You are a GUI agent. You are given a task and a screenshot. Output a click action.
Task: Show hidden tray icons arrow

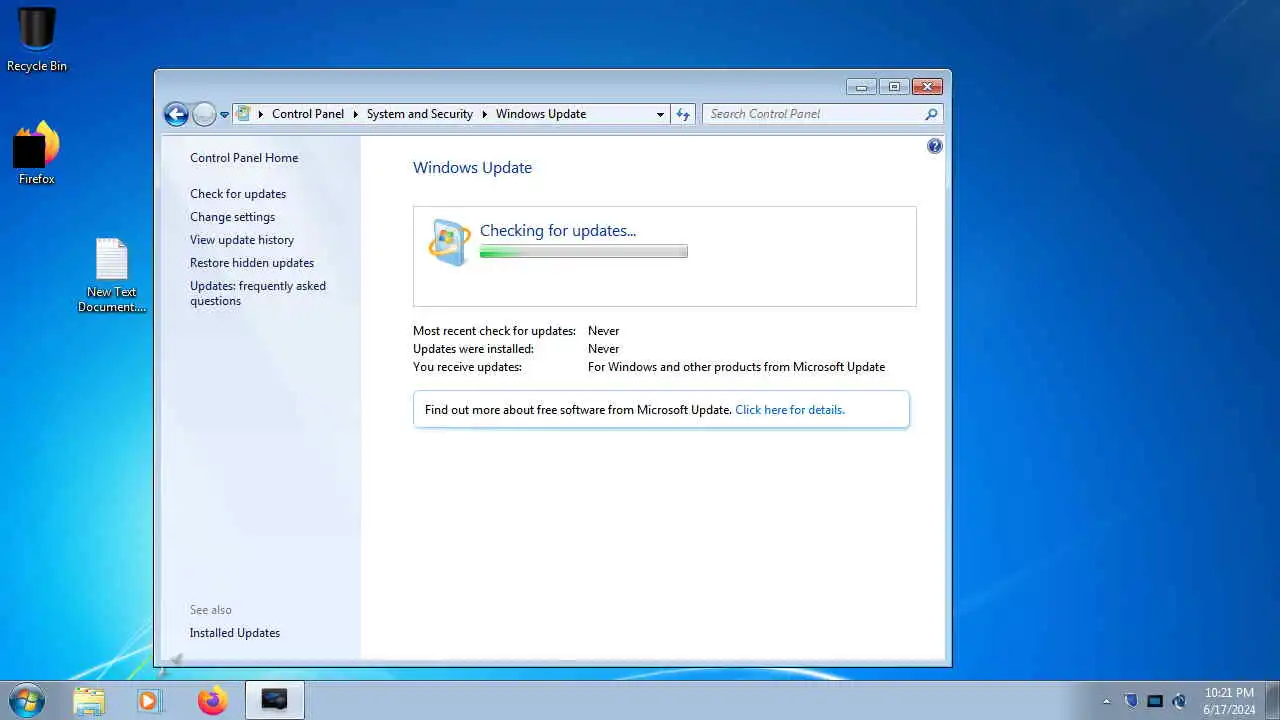click(x=1106, y=701)
